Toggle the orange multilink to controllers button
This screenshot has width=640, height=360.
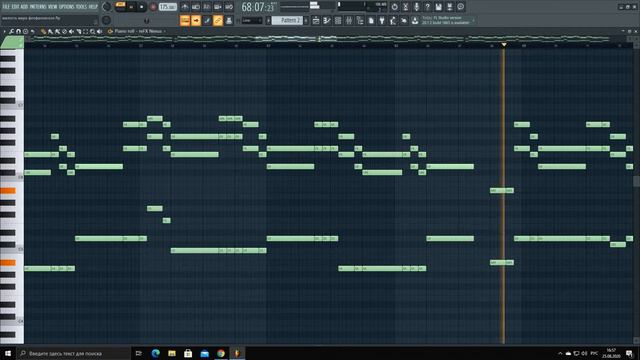(x=218, y=20)
